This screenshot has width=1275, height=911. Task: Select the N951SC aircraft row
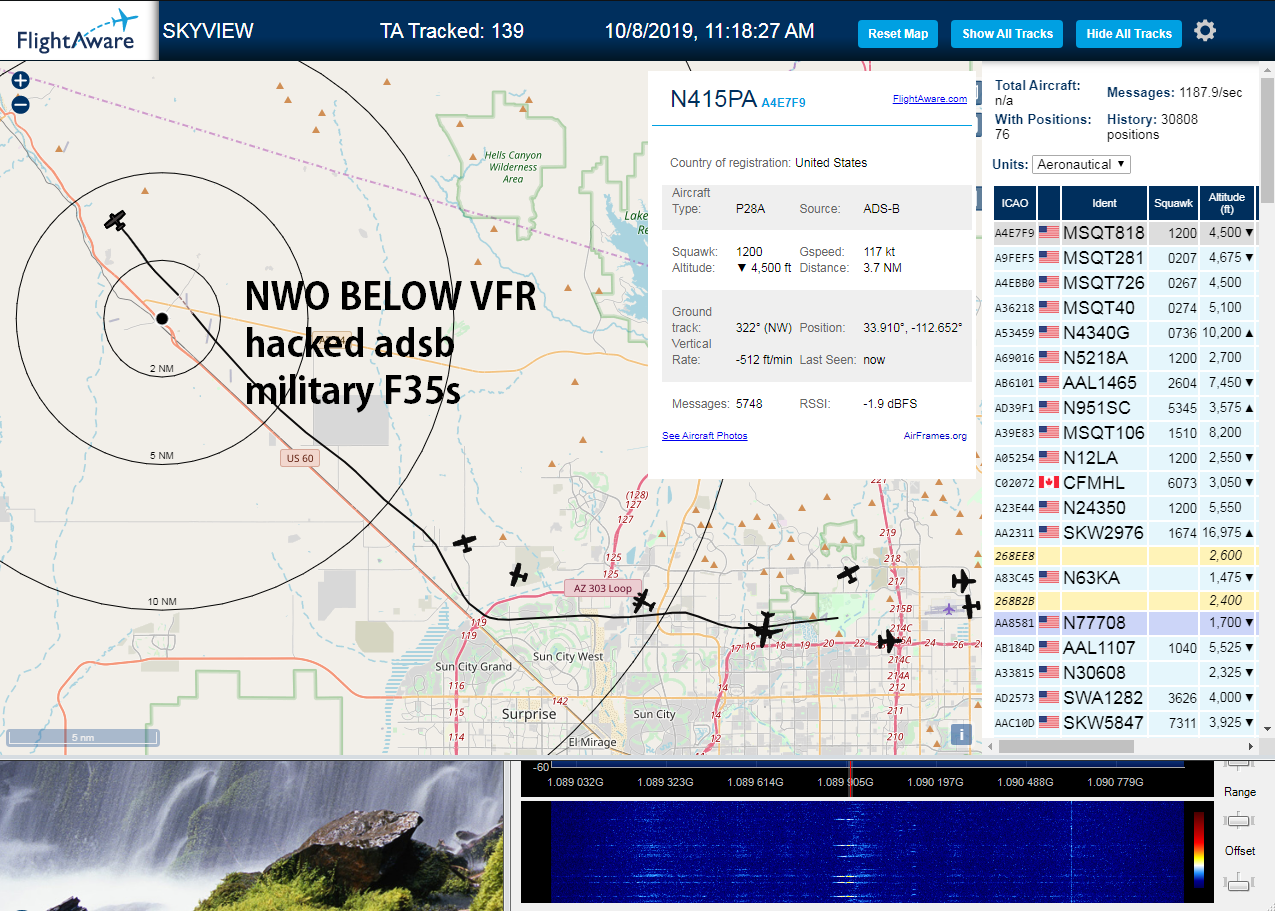click(1124, 408)
